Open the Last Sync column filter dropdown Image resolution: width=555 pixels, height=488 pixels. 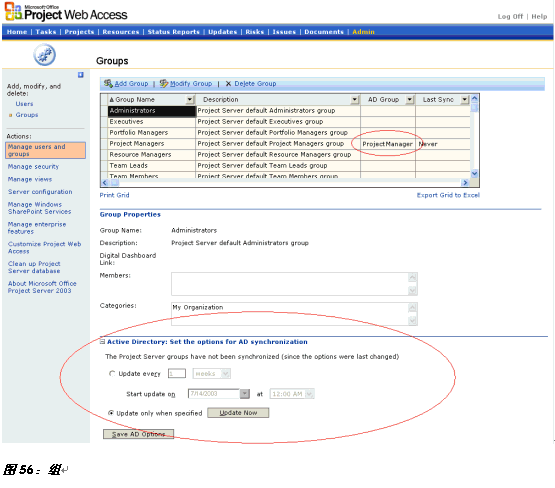465,100
